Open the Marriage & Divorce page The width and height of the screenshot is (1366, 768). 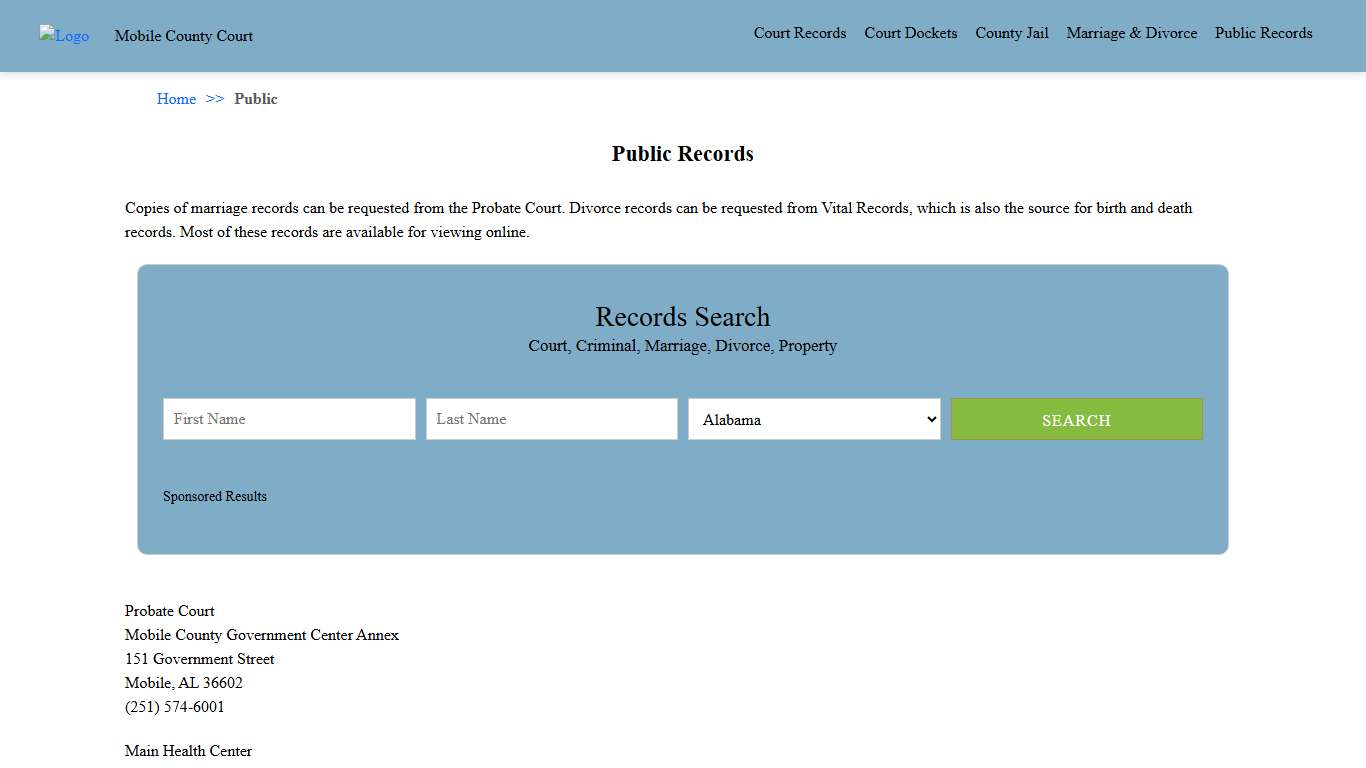pos(1131,33)
